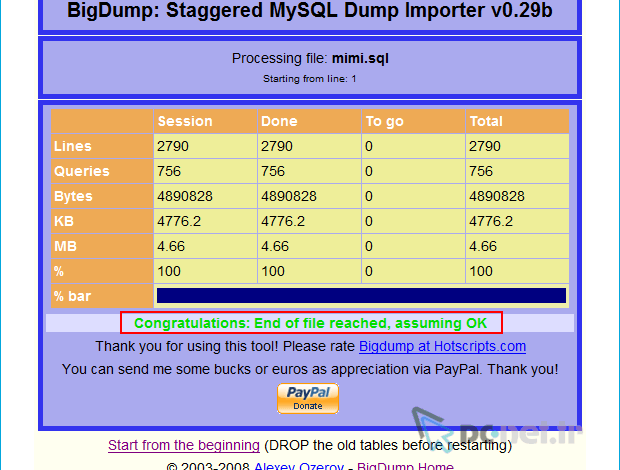Screen dimensions: 620x470
Task: Select the BigDump Staggered MySQL Dump Importer title
Action: (x=310, y=10)
